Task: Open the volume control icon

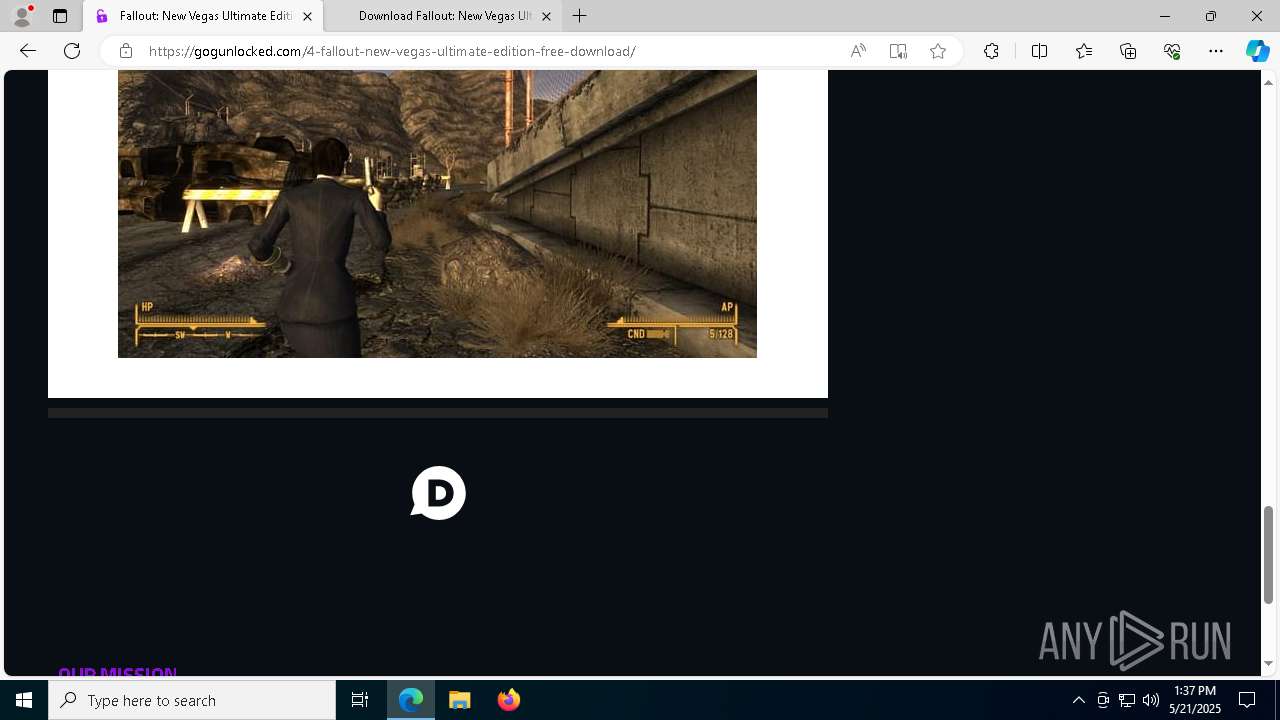Action: (x=1151, y=700)
